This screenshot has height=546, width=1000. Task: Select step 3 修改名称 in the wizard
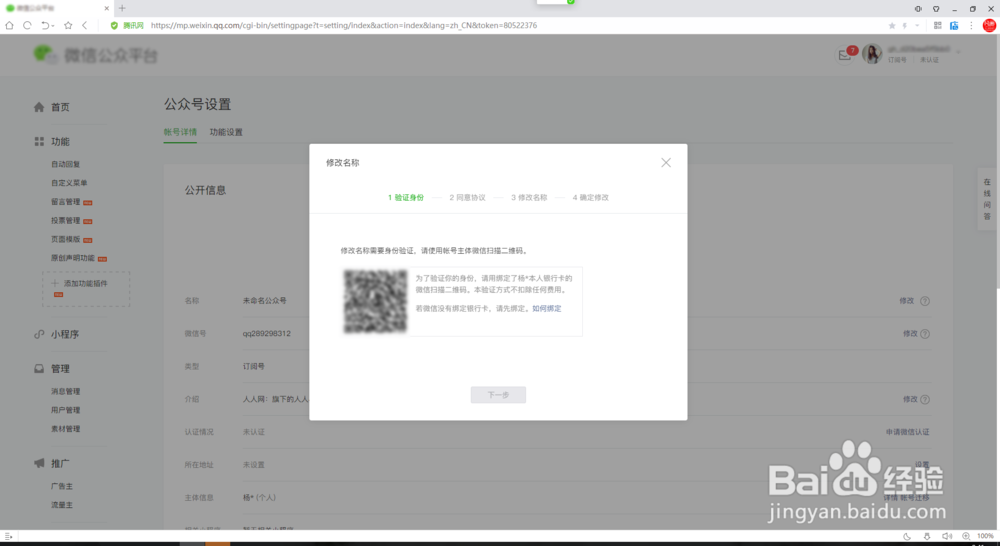click(529, 198)
